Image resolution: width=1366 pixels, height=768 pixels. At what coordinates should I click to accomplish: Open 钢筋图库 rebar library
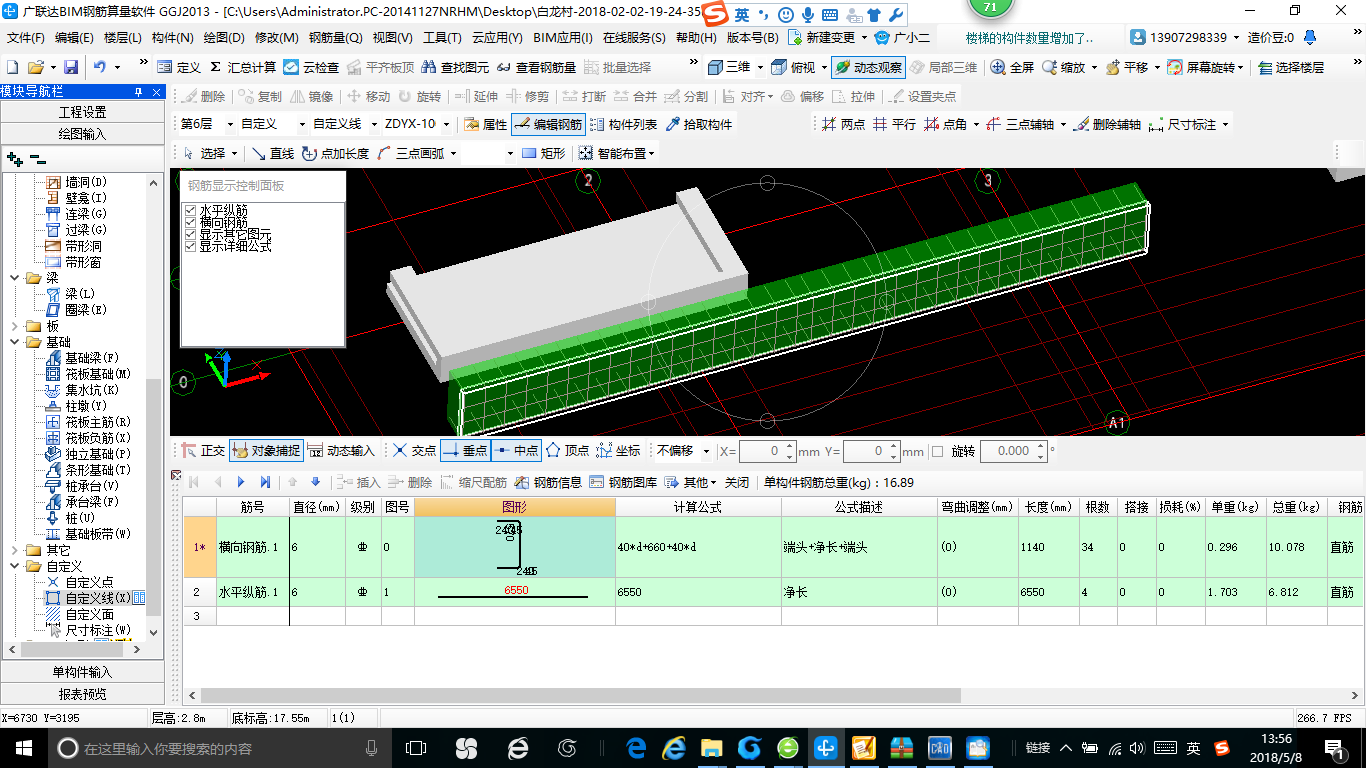point(624,482)
